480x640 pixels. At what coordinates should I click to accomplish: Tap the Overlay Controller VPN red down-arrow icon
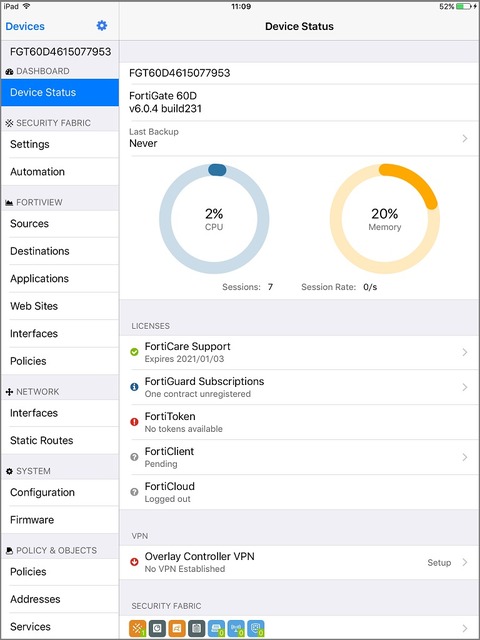[x=134, y=562]
